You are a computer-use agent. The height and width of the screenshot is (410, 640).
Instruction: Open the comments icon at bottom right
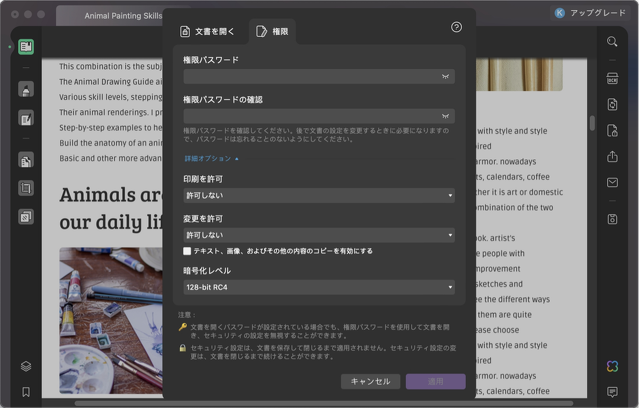tap(612, 392)
